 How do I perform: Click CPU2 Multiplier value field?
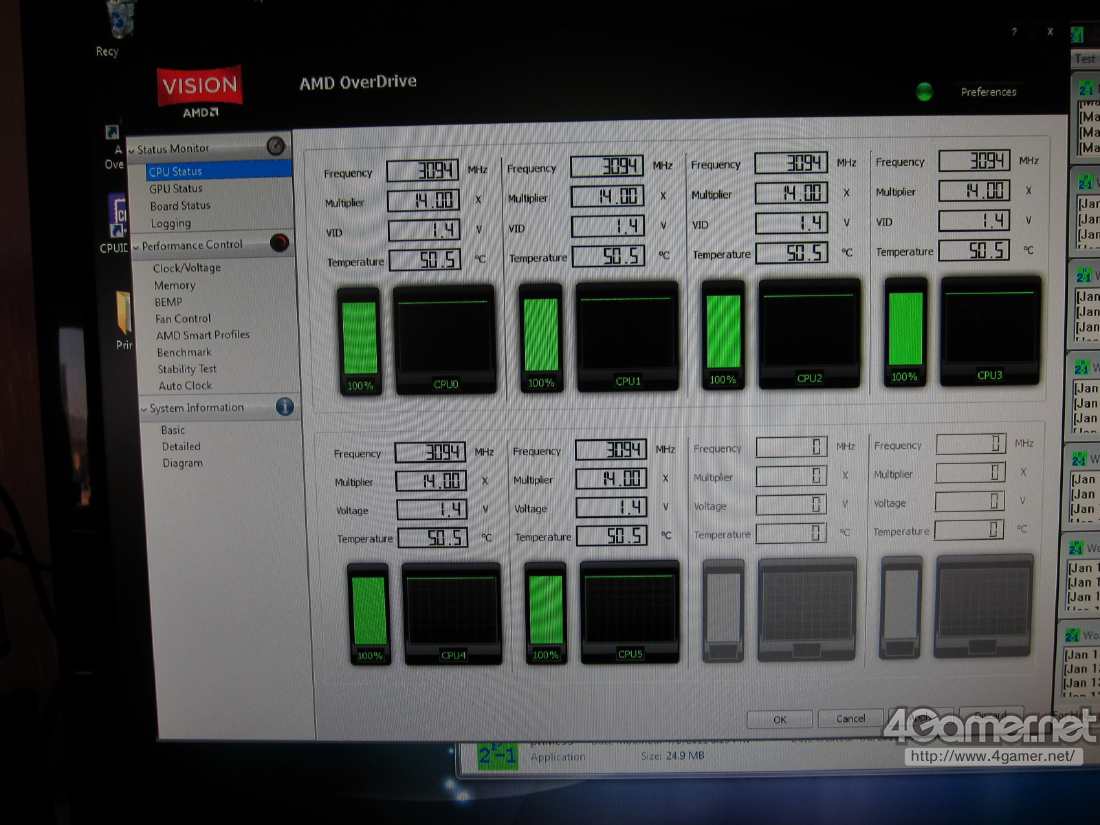pyautogui.click(x=791, y=193)
